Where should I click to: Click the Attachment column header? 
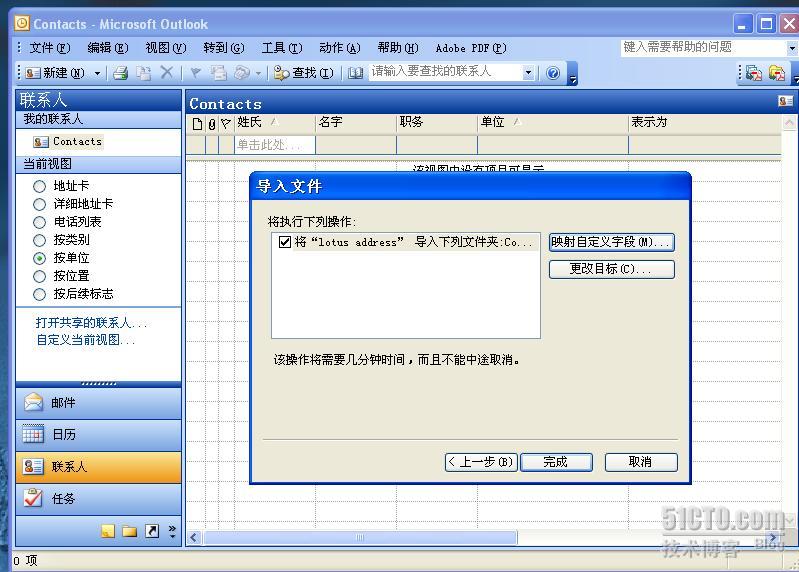pyautogui.click(x=212, y=123)
